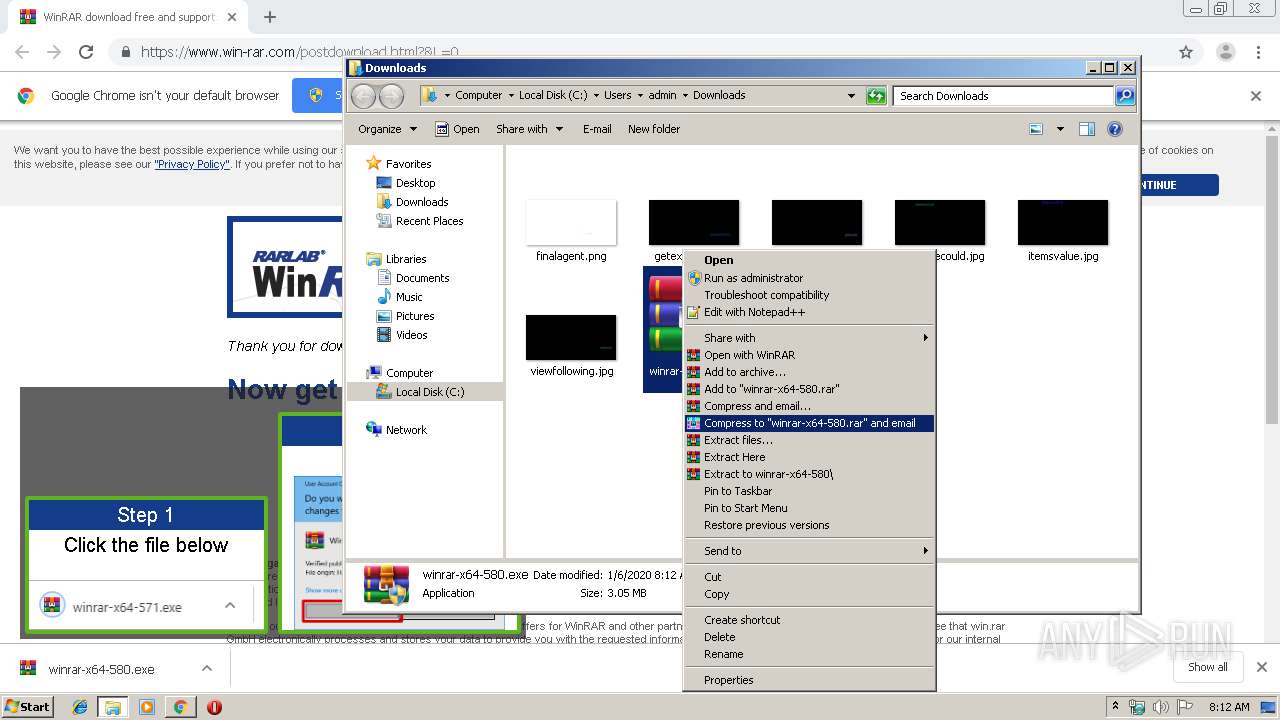Click Show all downloads button
This screenshot has width=1280, height=720.
1208,667
